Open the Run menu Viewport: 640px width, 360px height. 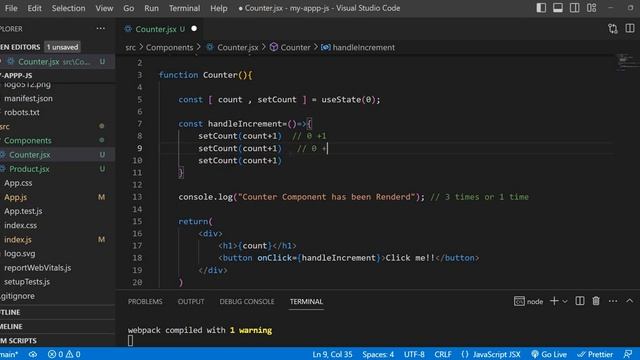151,8
